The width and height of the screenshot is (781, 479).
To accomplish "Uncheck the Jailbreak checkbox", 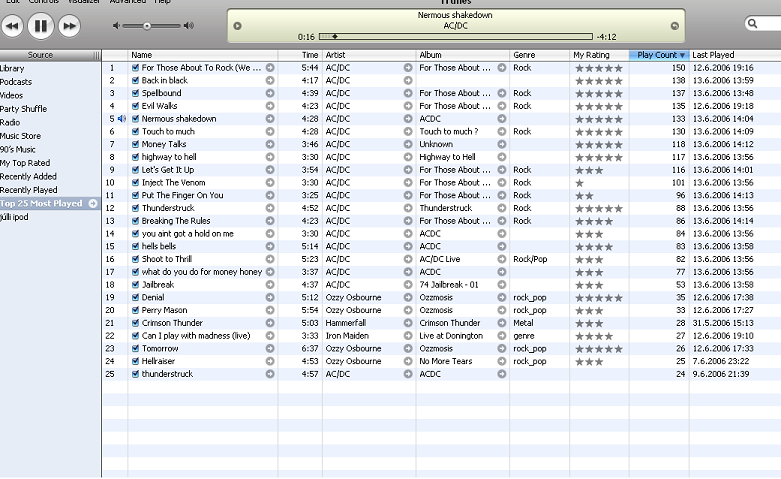I will click(x=135, y=284).
